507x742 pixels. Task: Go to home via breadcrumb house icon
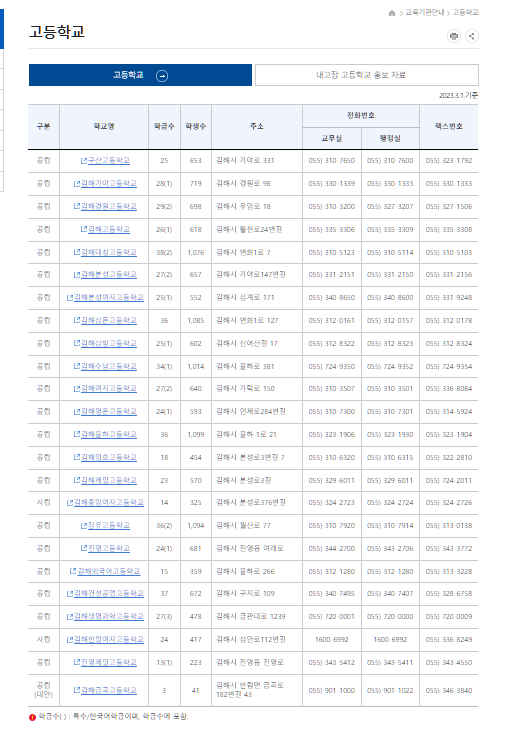tap(391, 13)
